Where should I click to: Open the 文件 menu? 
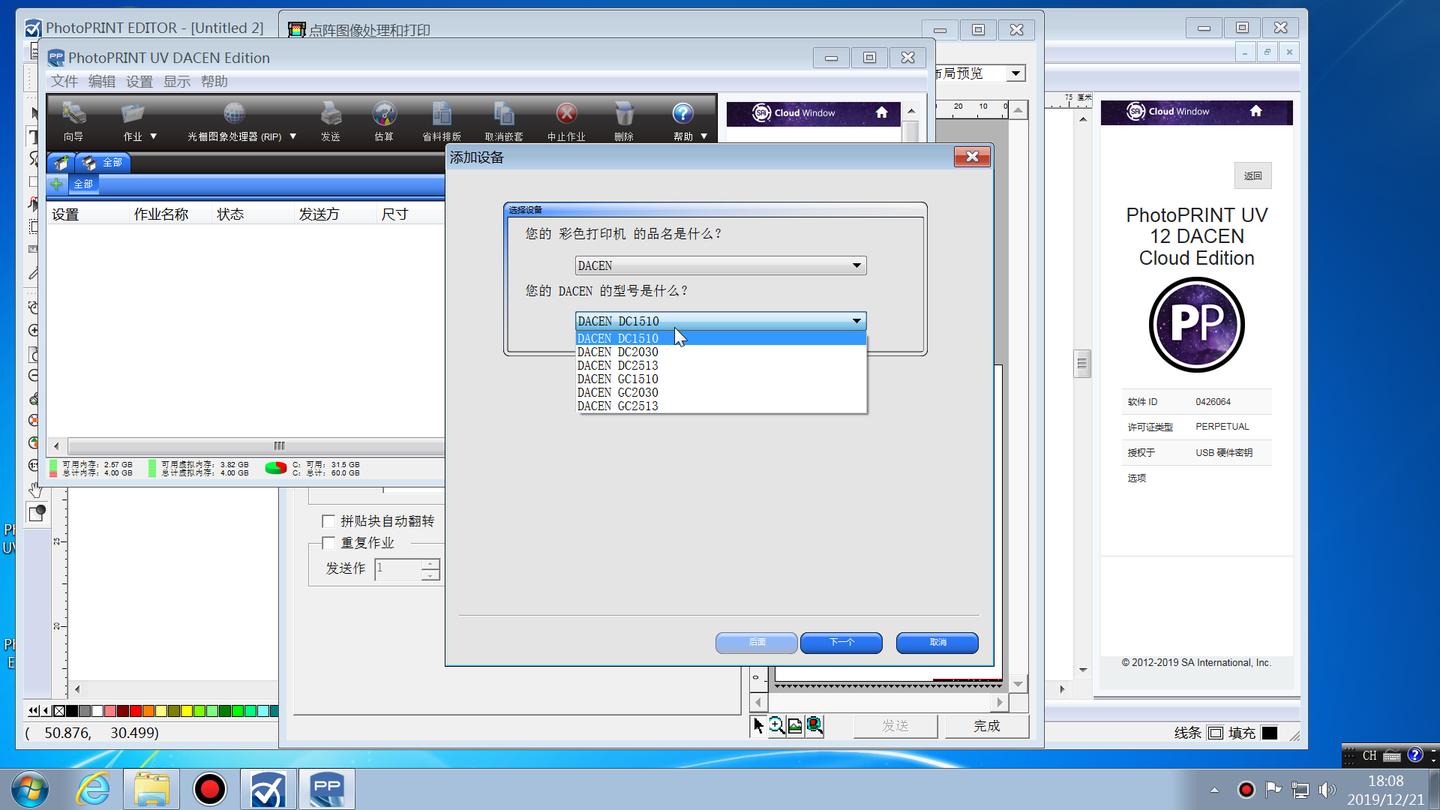64,81
